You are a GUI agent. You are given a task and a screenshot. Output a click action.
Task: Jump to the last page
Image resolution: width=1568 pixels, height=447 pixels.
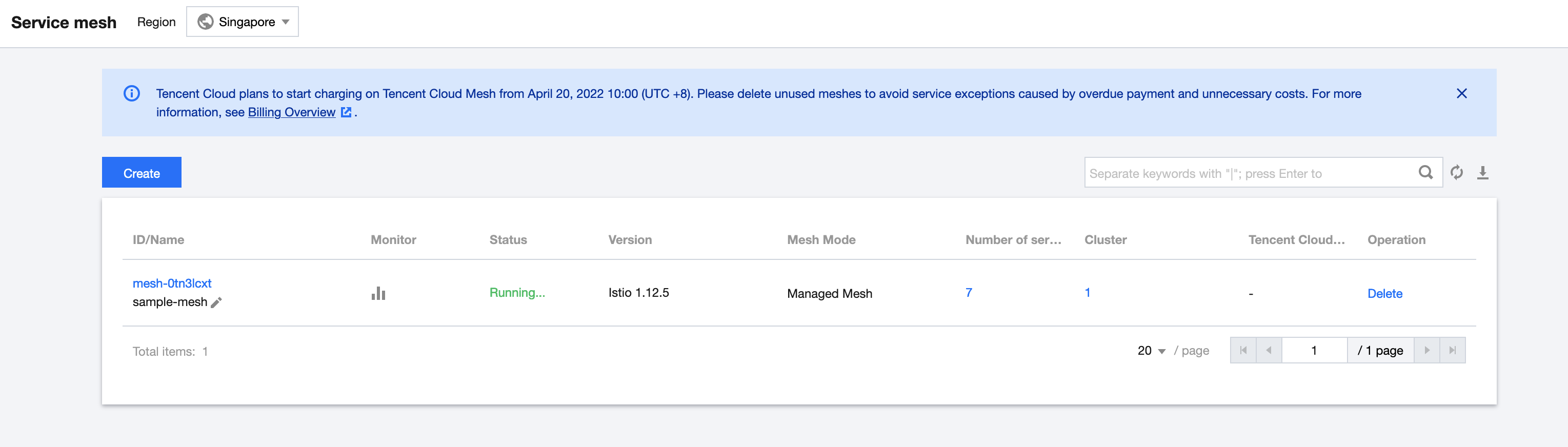[x=1452, y=350]
